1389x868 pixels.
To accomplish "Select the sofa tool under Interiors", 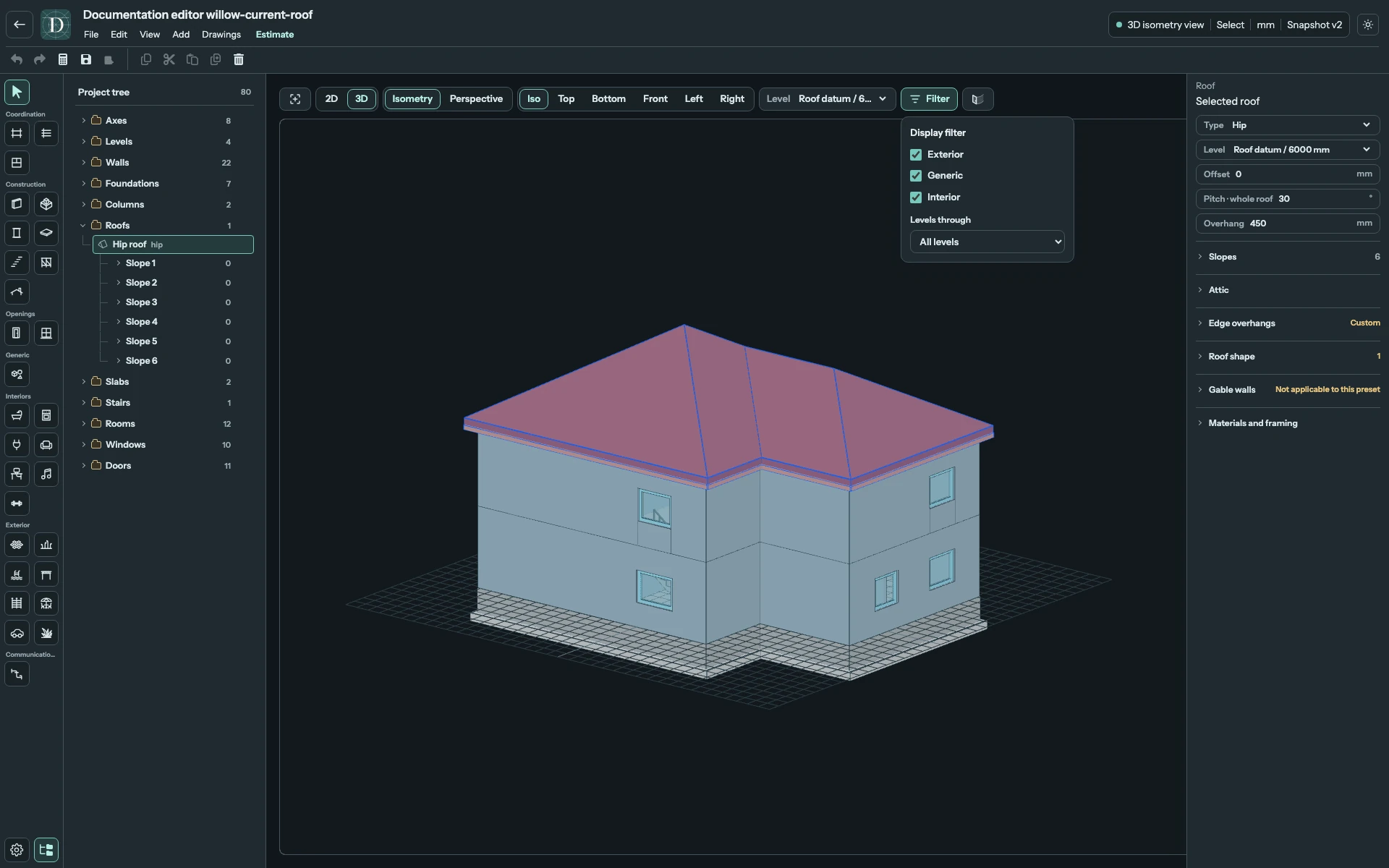I will point(46,445).
